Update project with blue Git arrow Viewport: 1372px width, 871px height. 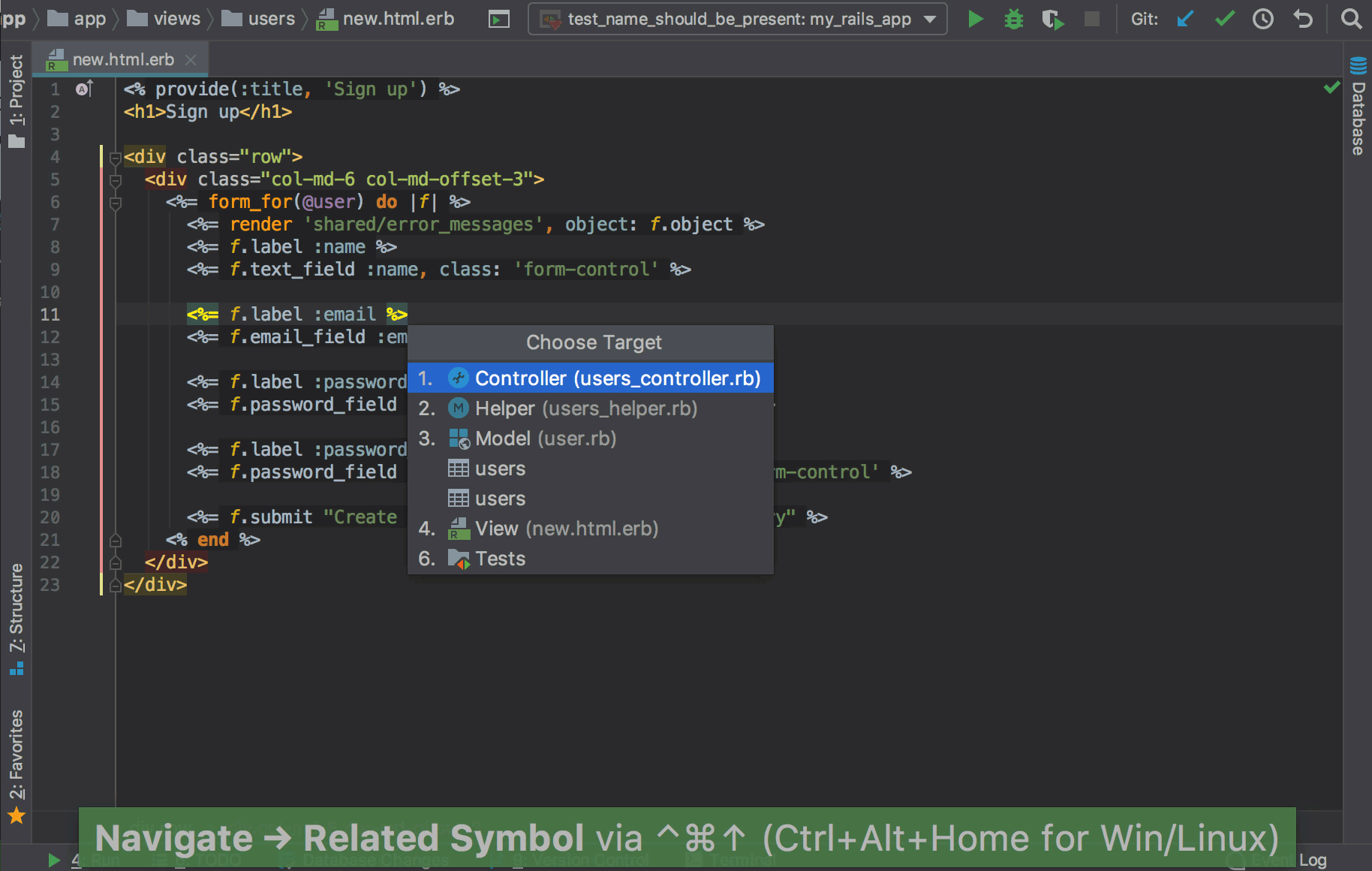click(1186, 19)
